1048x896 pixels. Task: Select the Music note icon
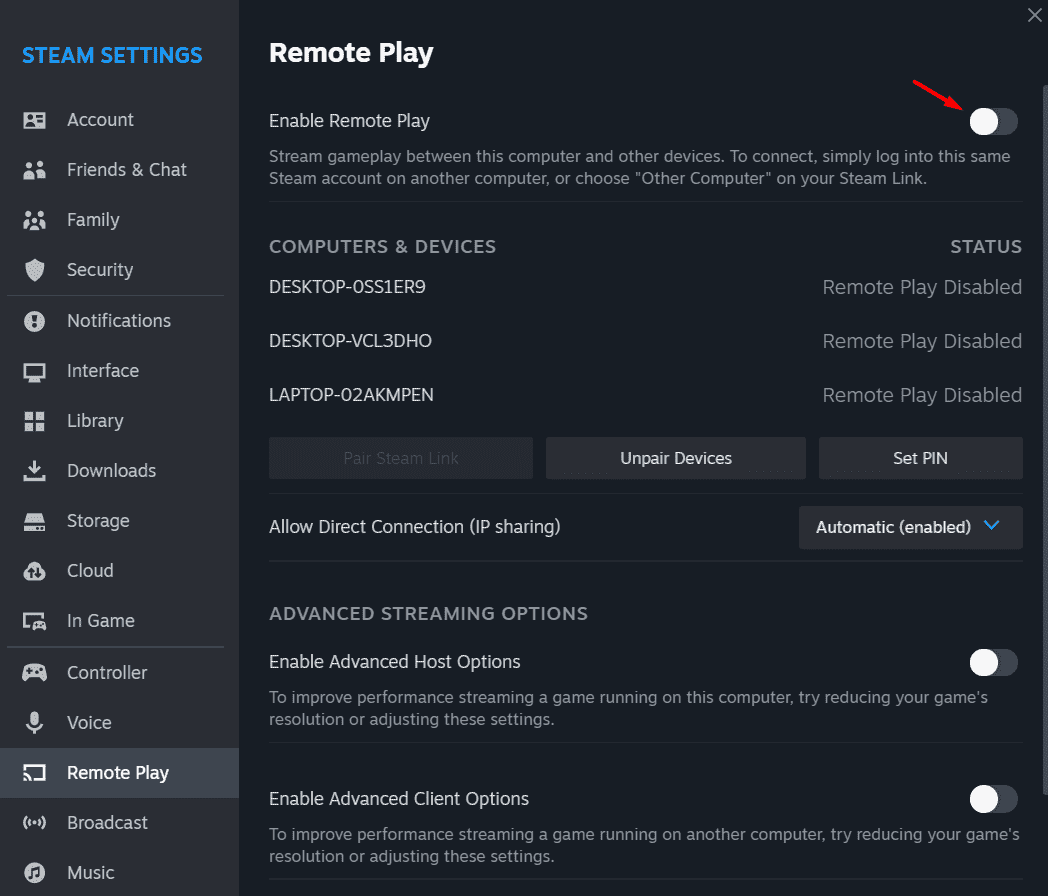coord(35,872)
